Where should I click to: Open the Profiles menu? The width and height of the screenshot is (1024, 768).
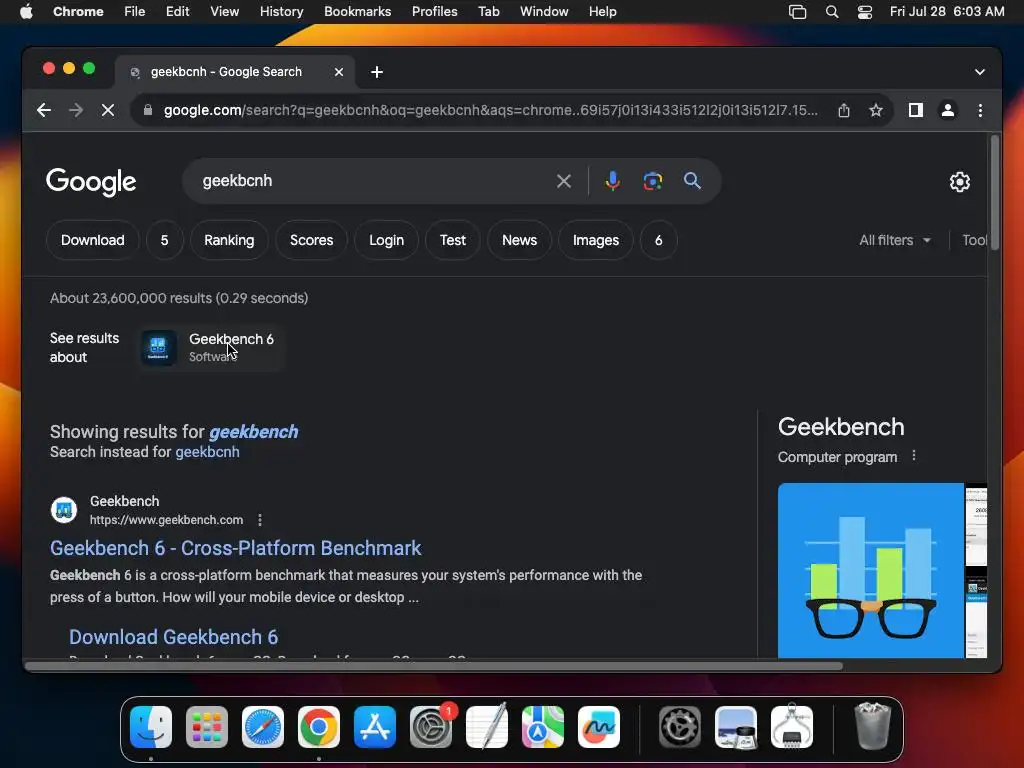(434, 12)
